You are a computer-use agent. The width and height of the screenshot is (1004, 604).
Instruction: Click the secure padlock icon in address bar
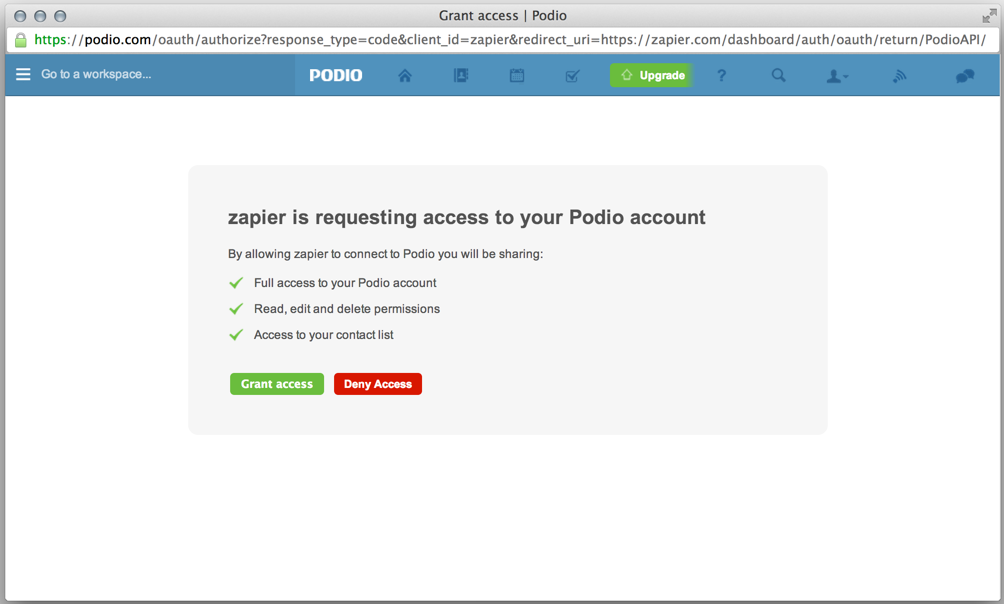point(20,40)
